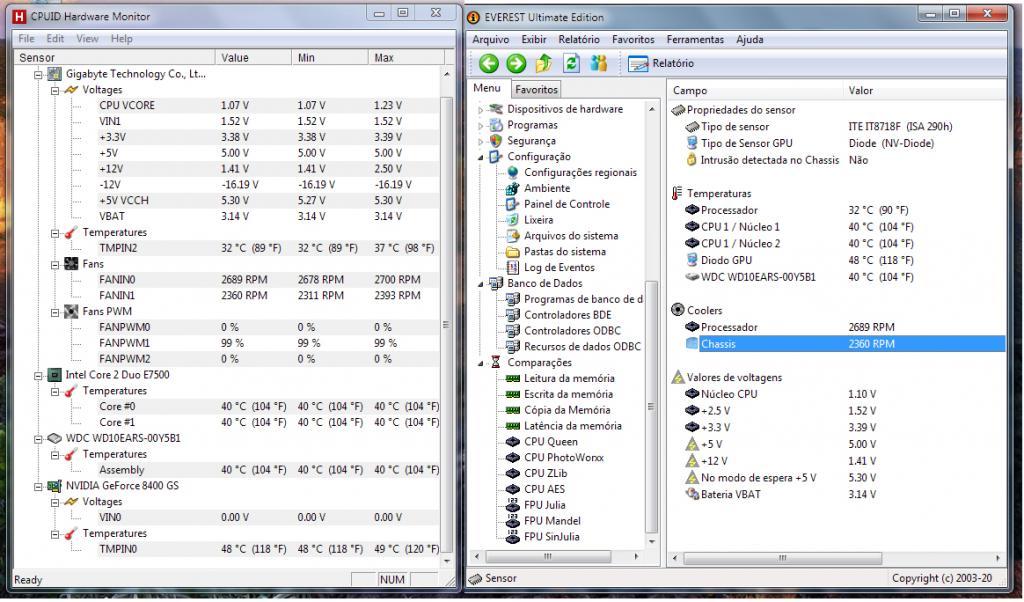This screenshot has width=1024, height=602.
Task: Select the Dispositivos de hardware icon
Action: click(x=496, y=109)
